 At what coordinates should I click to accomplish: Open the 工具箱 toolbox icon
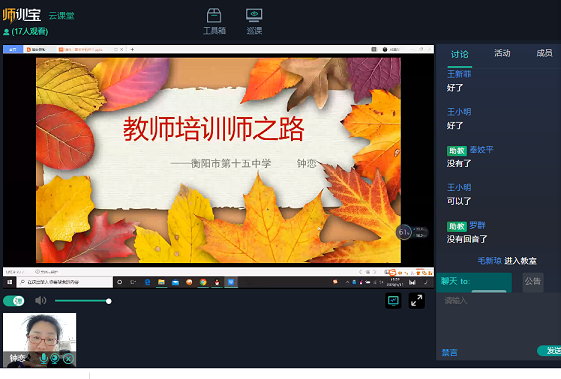(214, 21)
